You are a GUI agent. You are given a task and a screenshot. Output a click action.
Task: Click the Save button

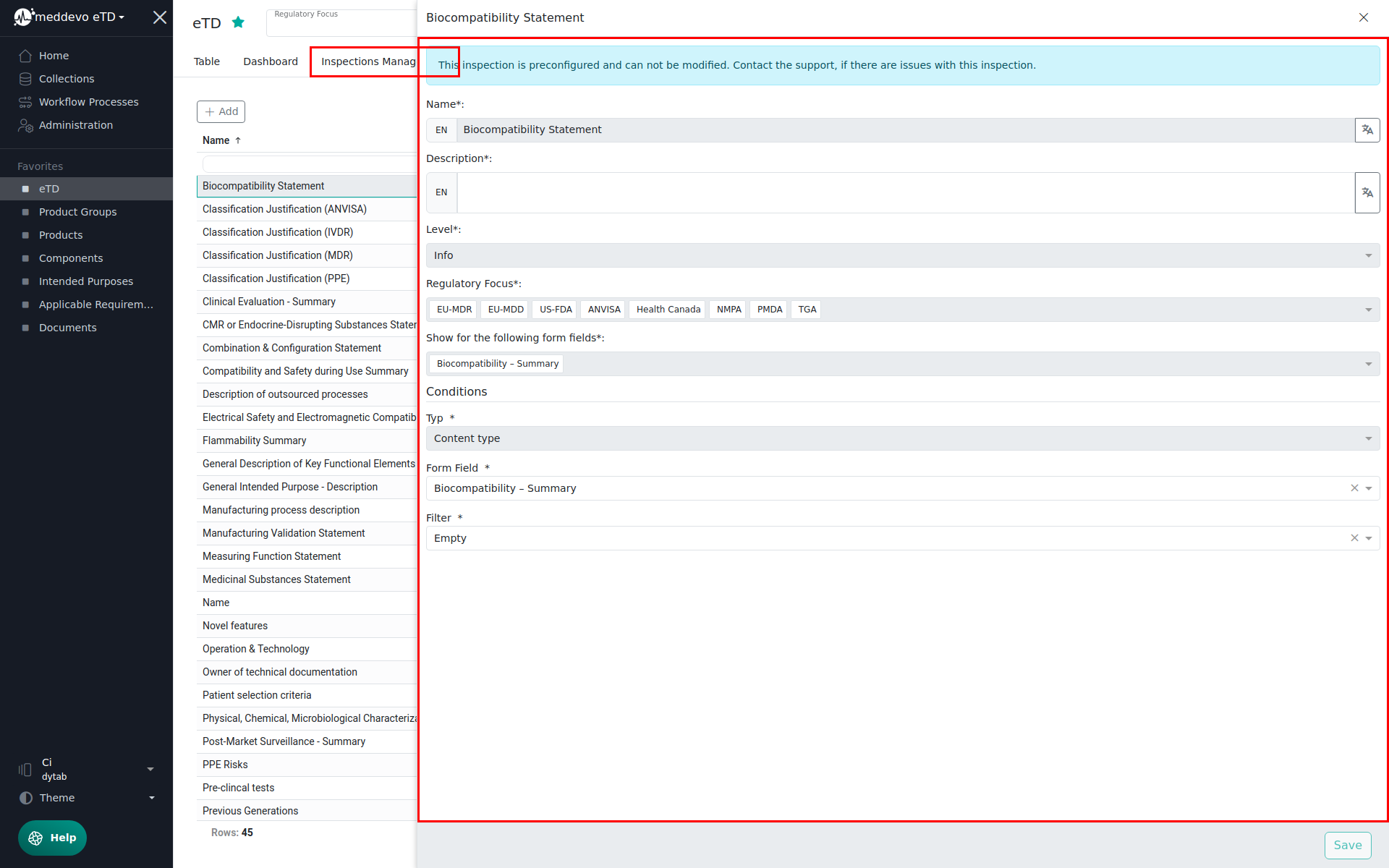pos(1347,845)
